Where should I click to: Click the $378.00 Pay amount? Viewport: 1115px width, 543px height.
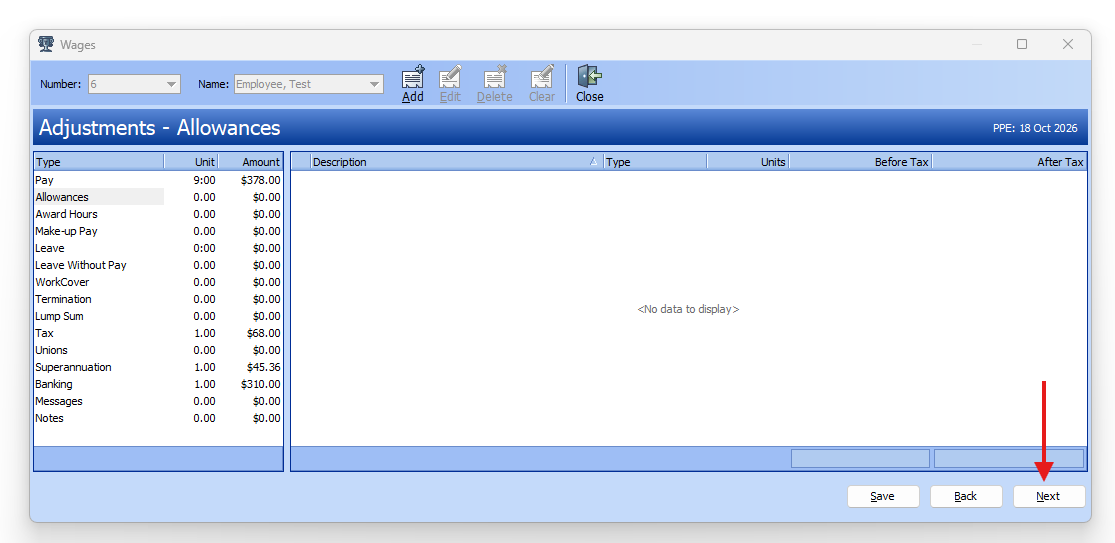point(261,180)
